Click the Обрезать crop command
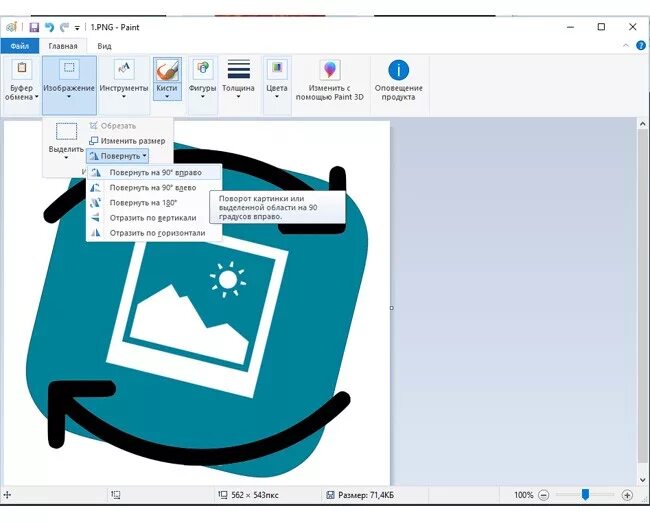This screenshot has width=650, height=522. coord(113,126)
